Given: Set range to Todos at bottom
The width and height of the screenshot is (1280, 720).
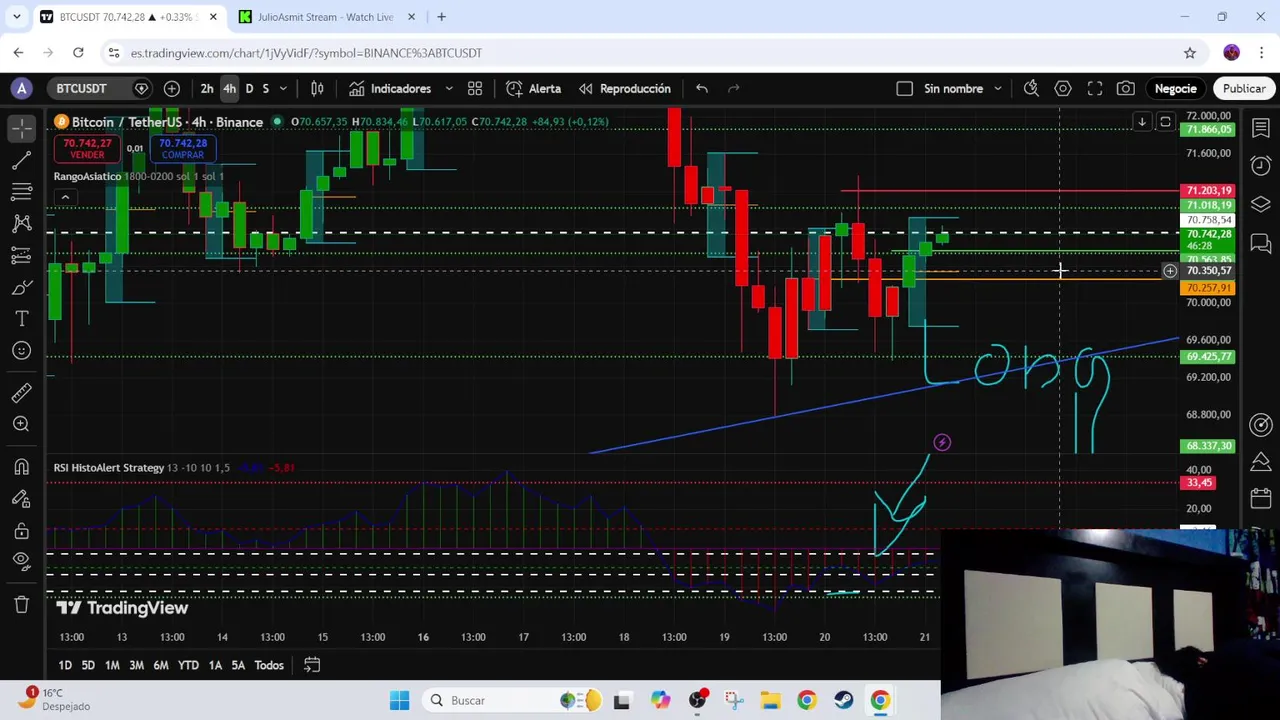Looking at the screenshot, I should point(269,665).
